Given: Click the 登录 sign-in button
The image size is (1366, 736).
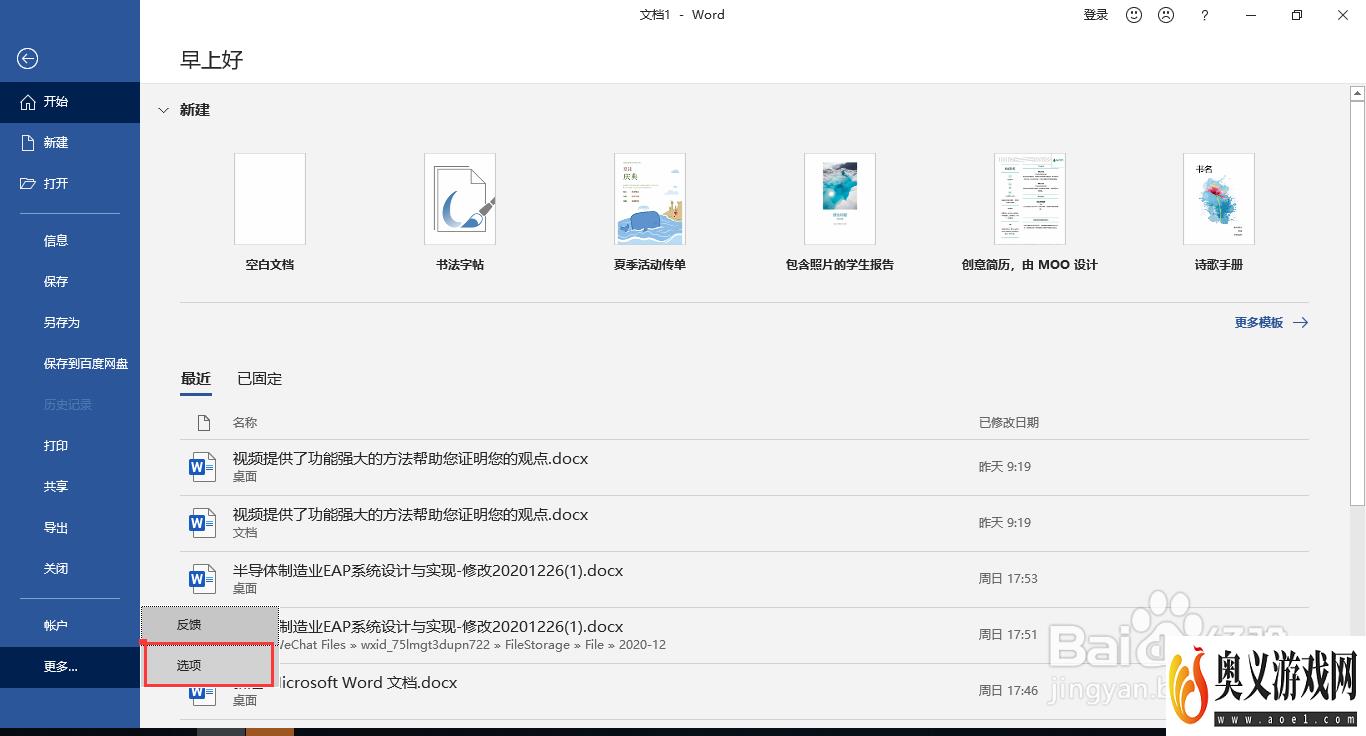Looking at the screenshot, I should (x=1096, y=15).
